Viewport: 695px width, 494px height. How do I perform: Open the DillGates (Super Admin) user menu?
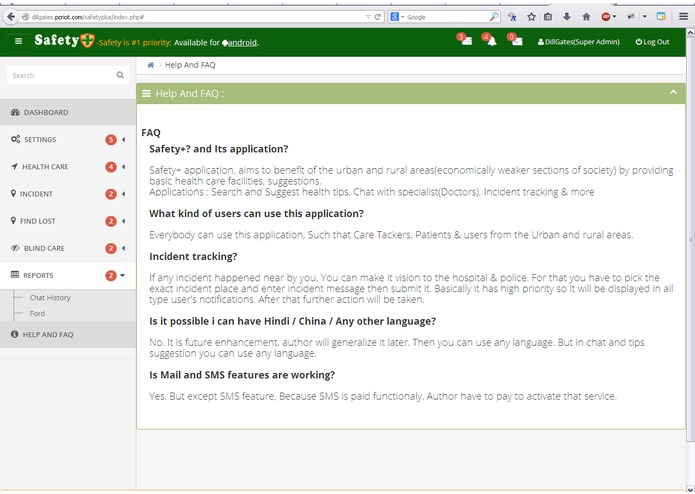click(578, 42)
